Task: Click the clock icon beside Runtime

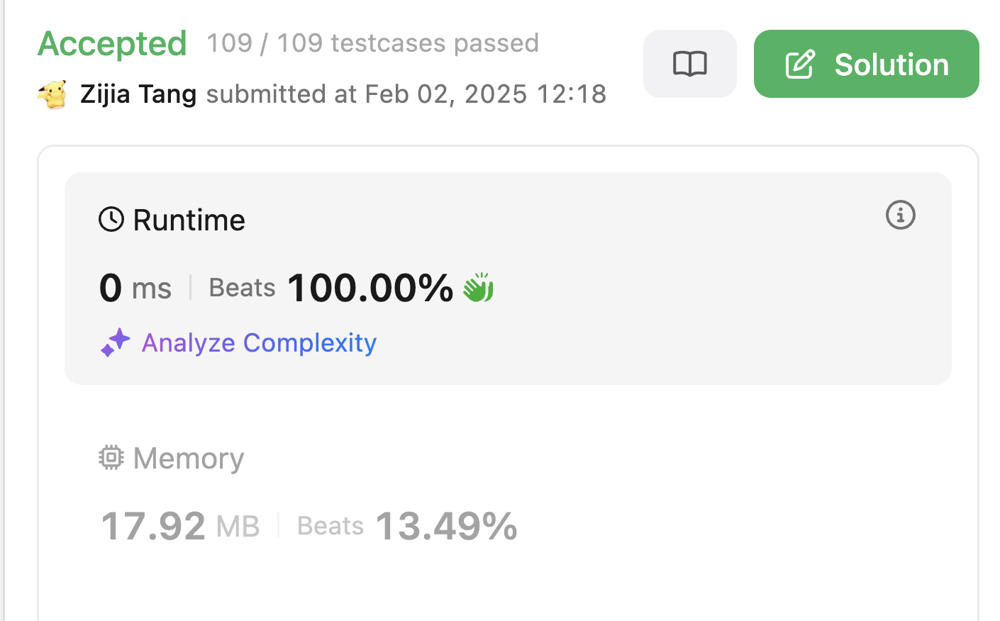Action: (111, 220)
